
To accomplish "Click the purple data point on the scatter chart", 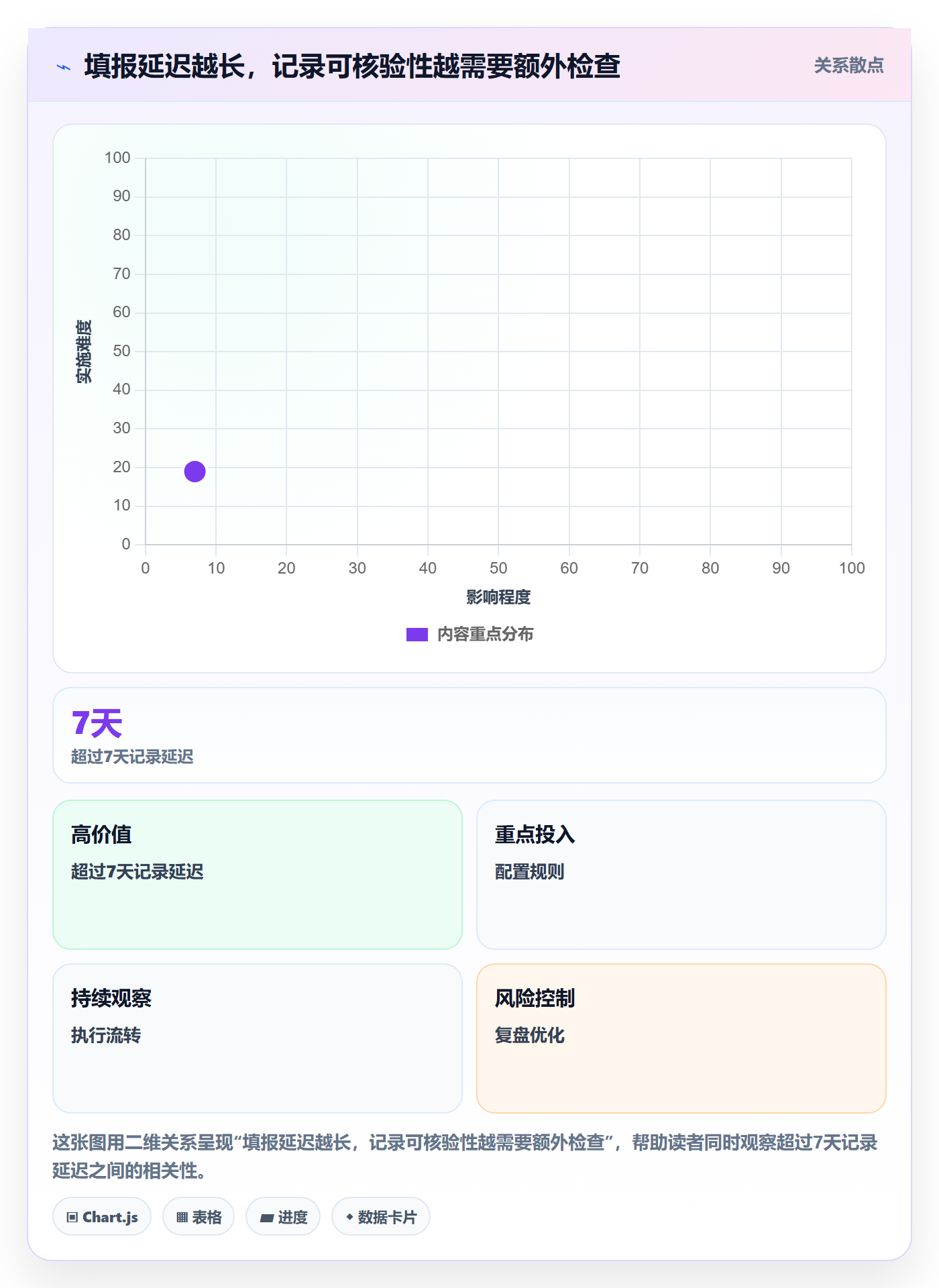I will [195, 472].
